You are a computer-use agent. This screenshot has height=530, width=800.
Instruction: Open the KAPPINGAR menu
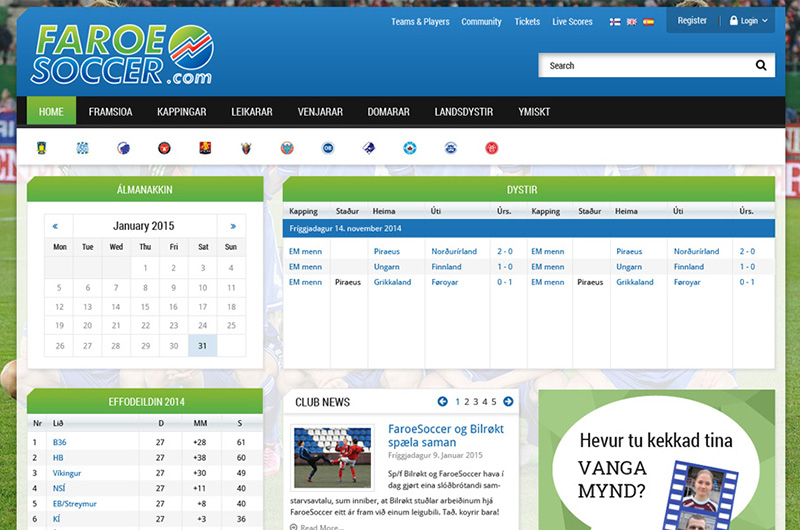[182, 112]
